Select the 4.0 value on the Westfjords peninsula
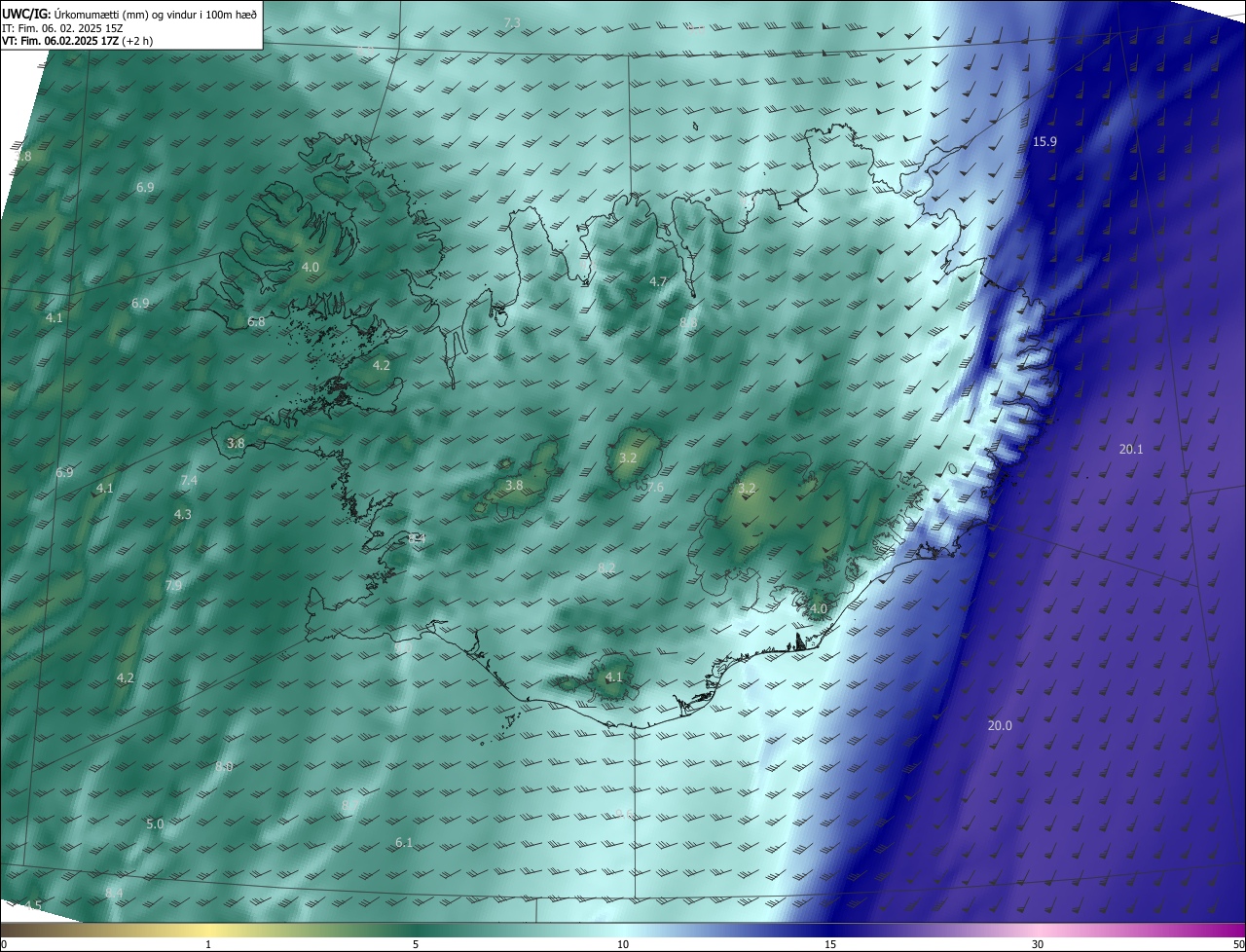 [311, 267]
